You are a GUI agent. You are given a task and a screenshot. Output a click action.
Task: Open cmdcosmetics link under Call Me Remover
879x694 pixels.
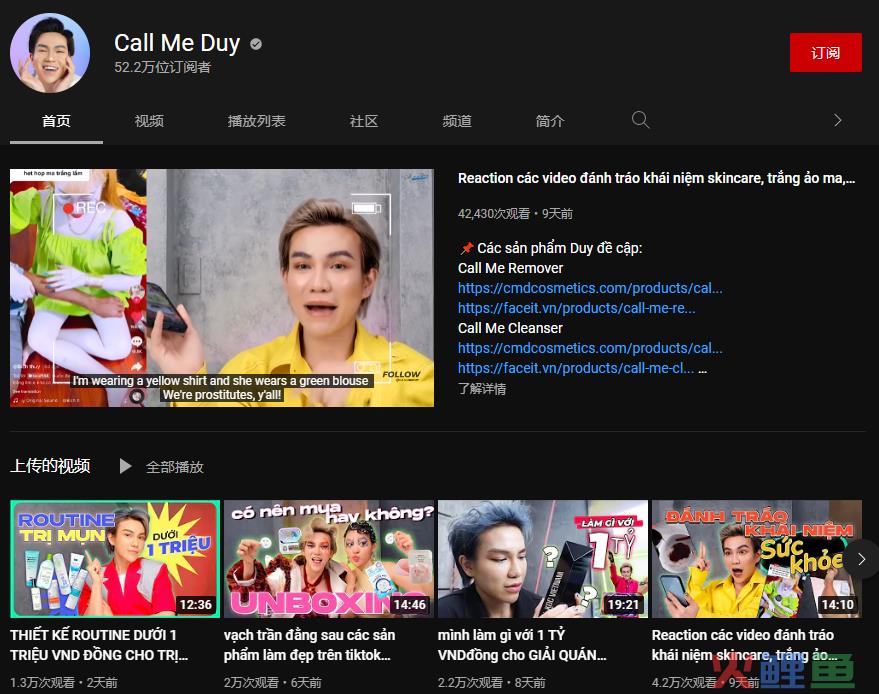point(590,288)
